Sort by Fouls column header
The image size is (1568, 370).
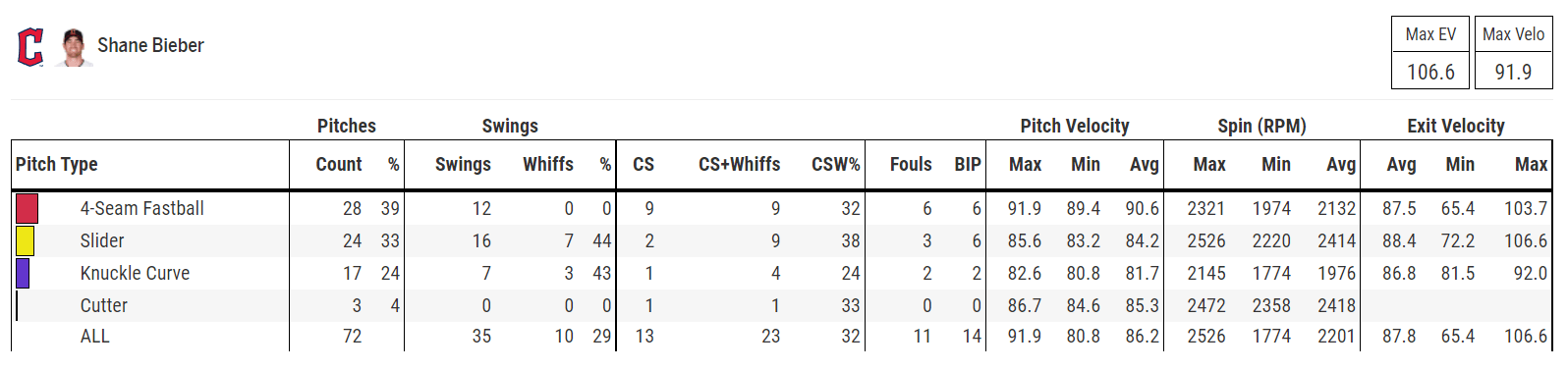(911, 164)
